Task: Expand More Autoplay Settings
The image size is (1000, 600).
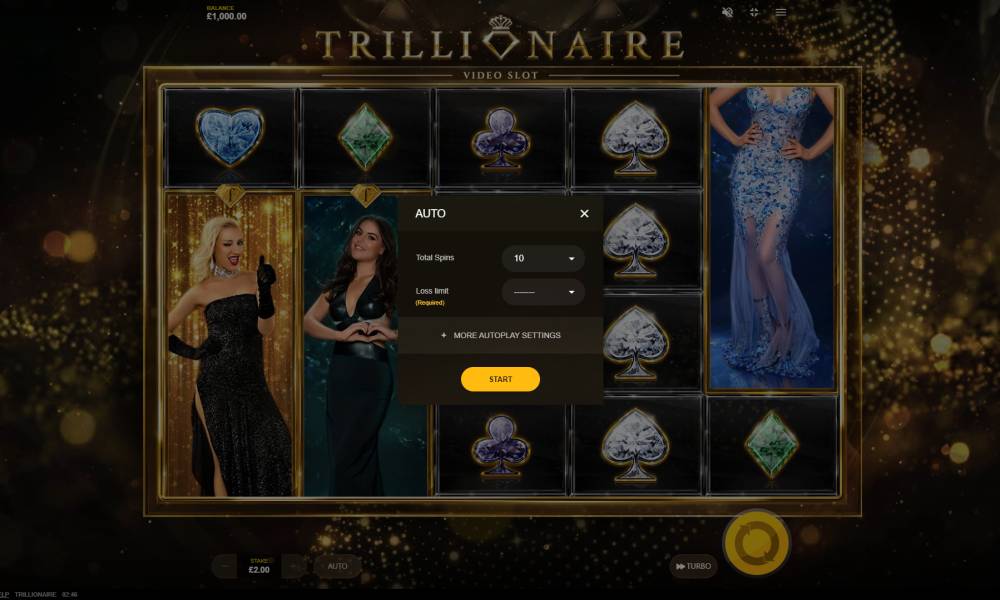Action: click(x=501, y=335)
